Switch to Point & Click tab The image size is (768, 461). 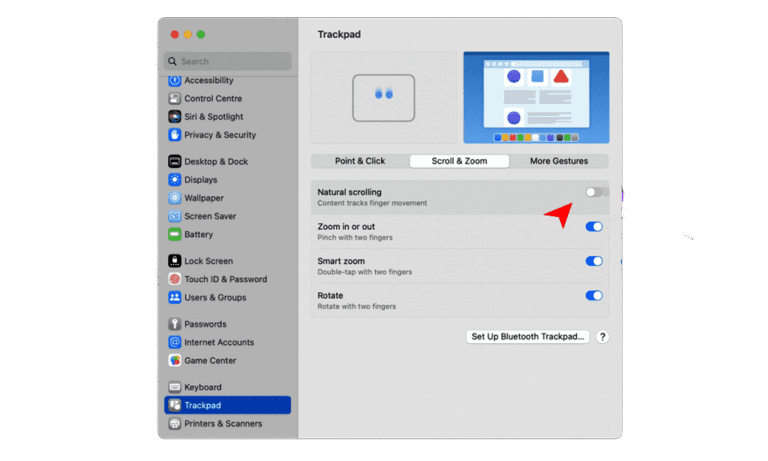tap(360, 161)
